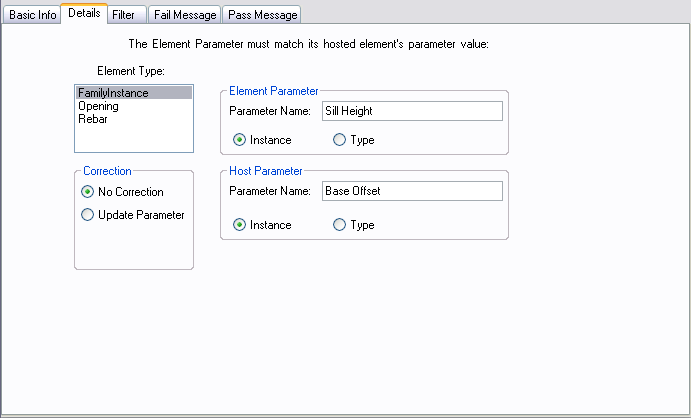Click the Host Parameter's Parameter Name label
Image resolution: width=691 pixels, height=418 pixels.
tap(270, 191)
